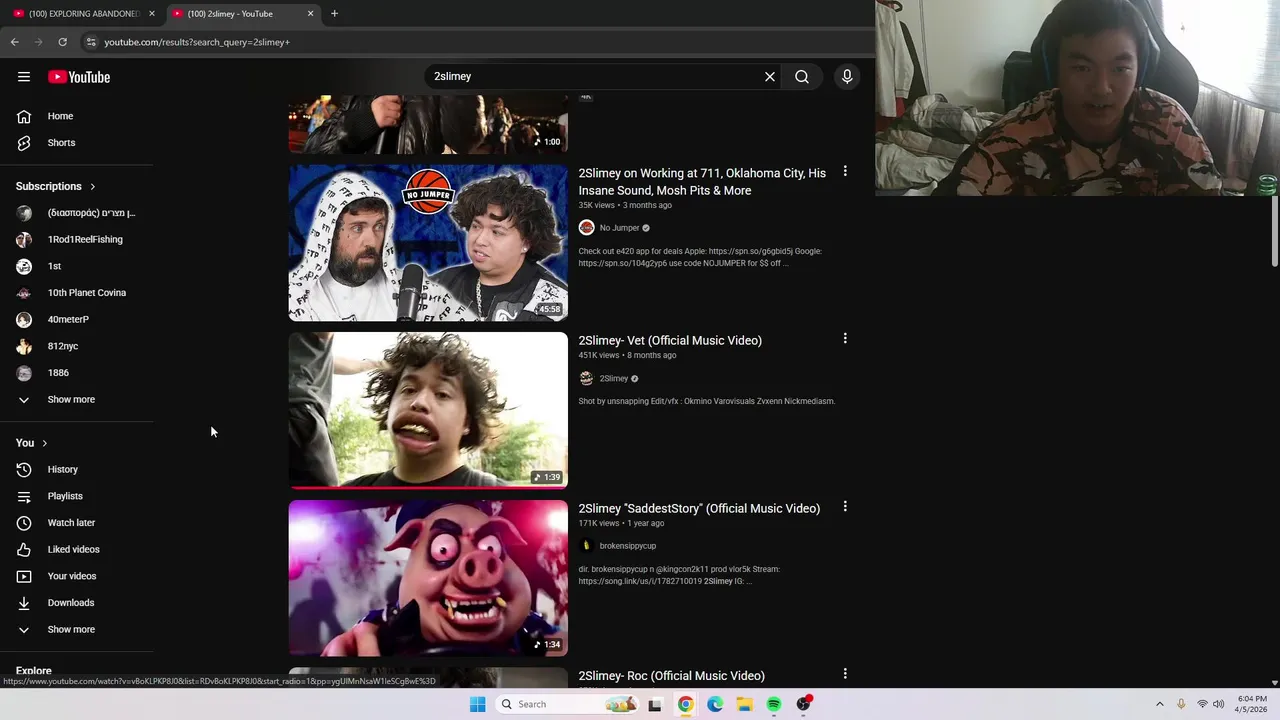1280x720 pixels.
Task: Visit the 2Slimey channel name
Action: tap(614, 379)
